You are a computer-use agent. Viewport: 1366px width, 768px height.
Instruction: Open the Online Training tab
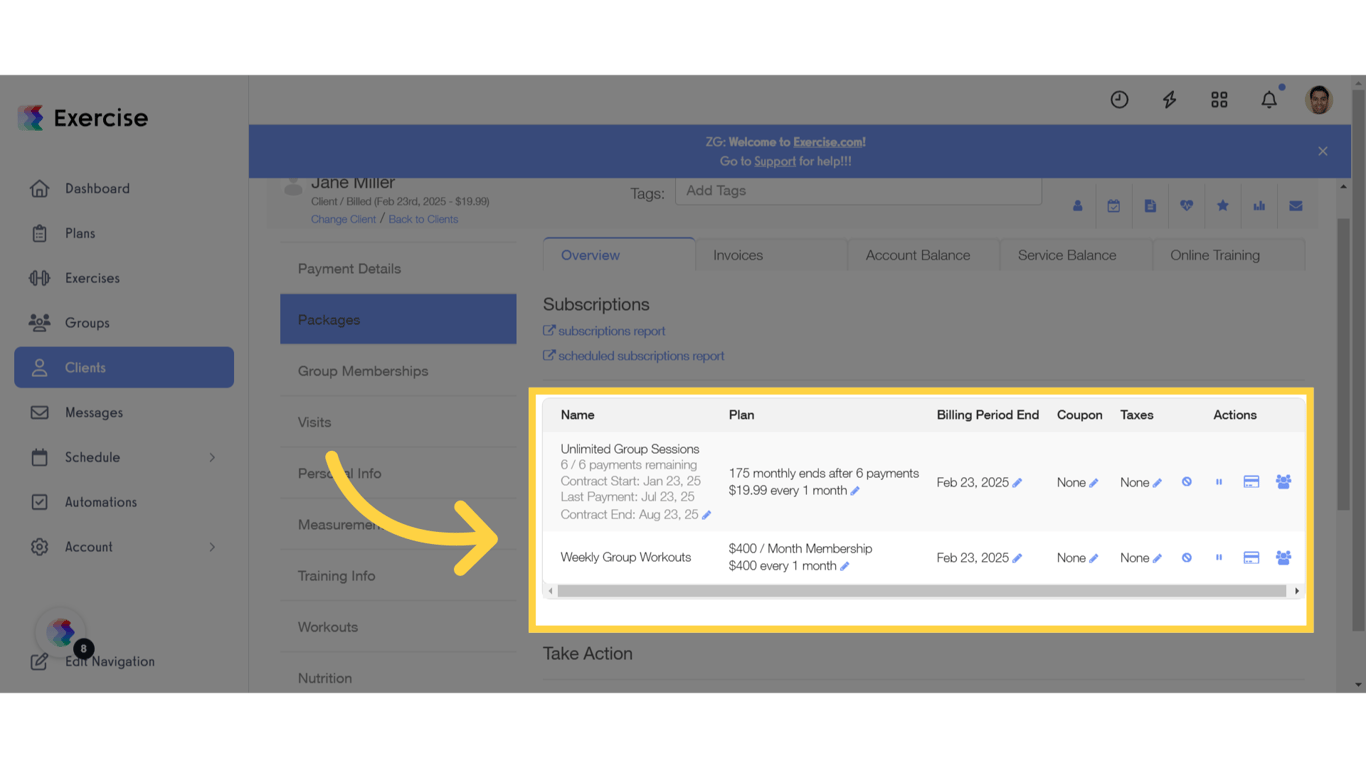[1229, 255]
